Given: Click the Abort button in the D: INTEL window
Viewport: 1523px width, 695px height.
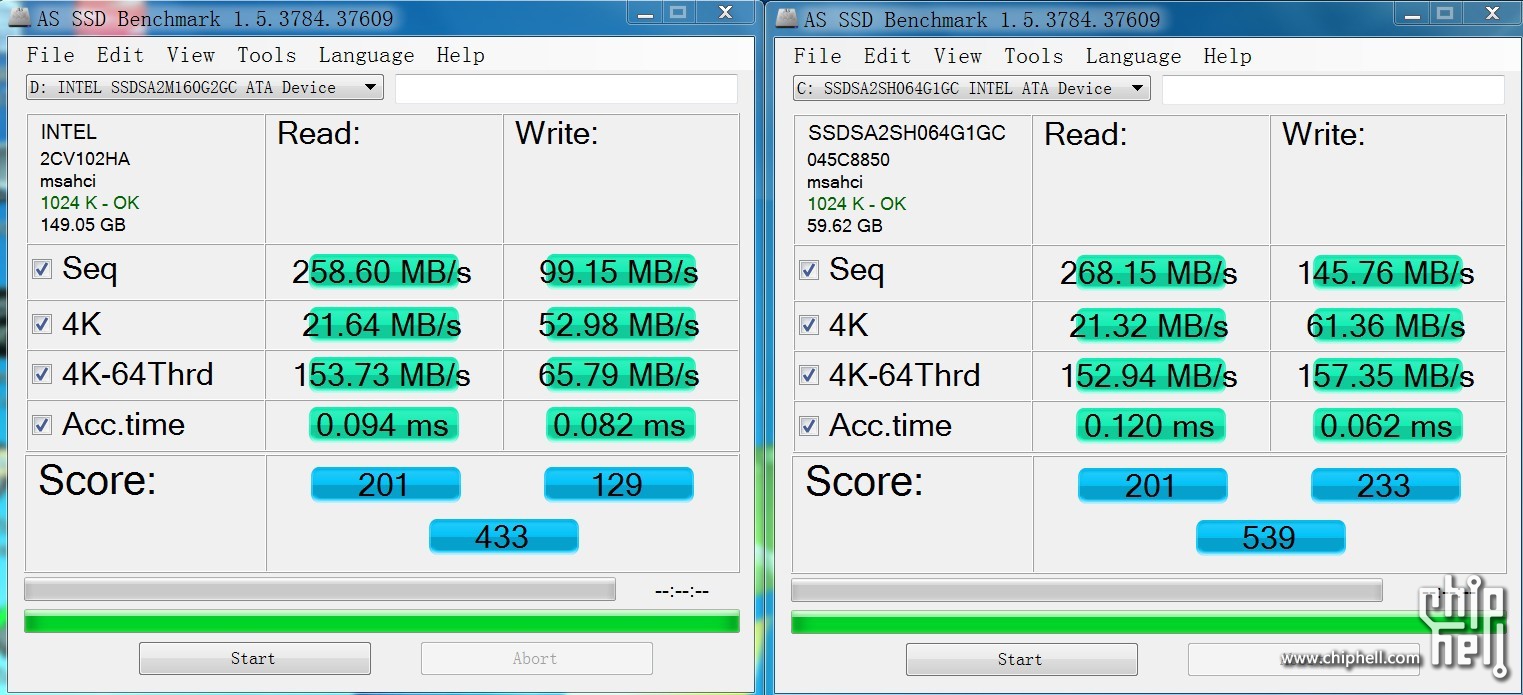Looking at the screenshot, I should pyautogui.click(x=536, y=658).
